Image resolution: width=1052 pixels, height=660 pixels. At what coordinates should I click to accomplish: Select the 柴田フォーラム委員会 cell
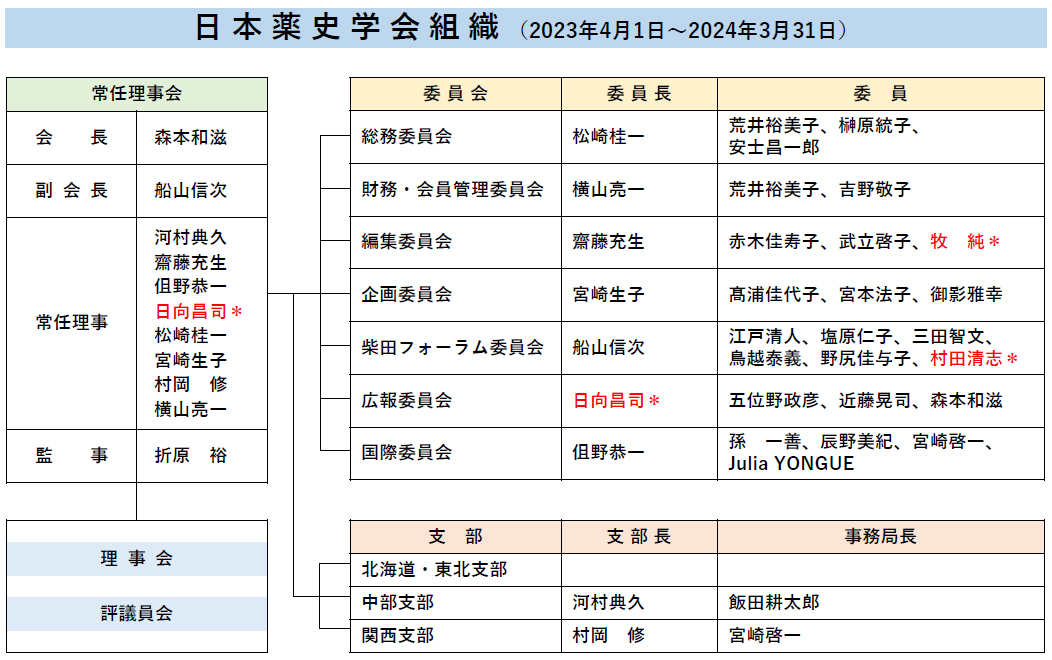tap(453, 347)
